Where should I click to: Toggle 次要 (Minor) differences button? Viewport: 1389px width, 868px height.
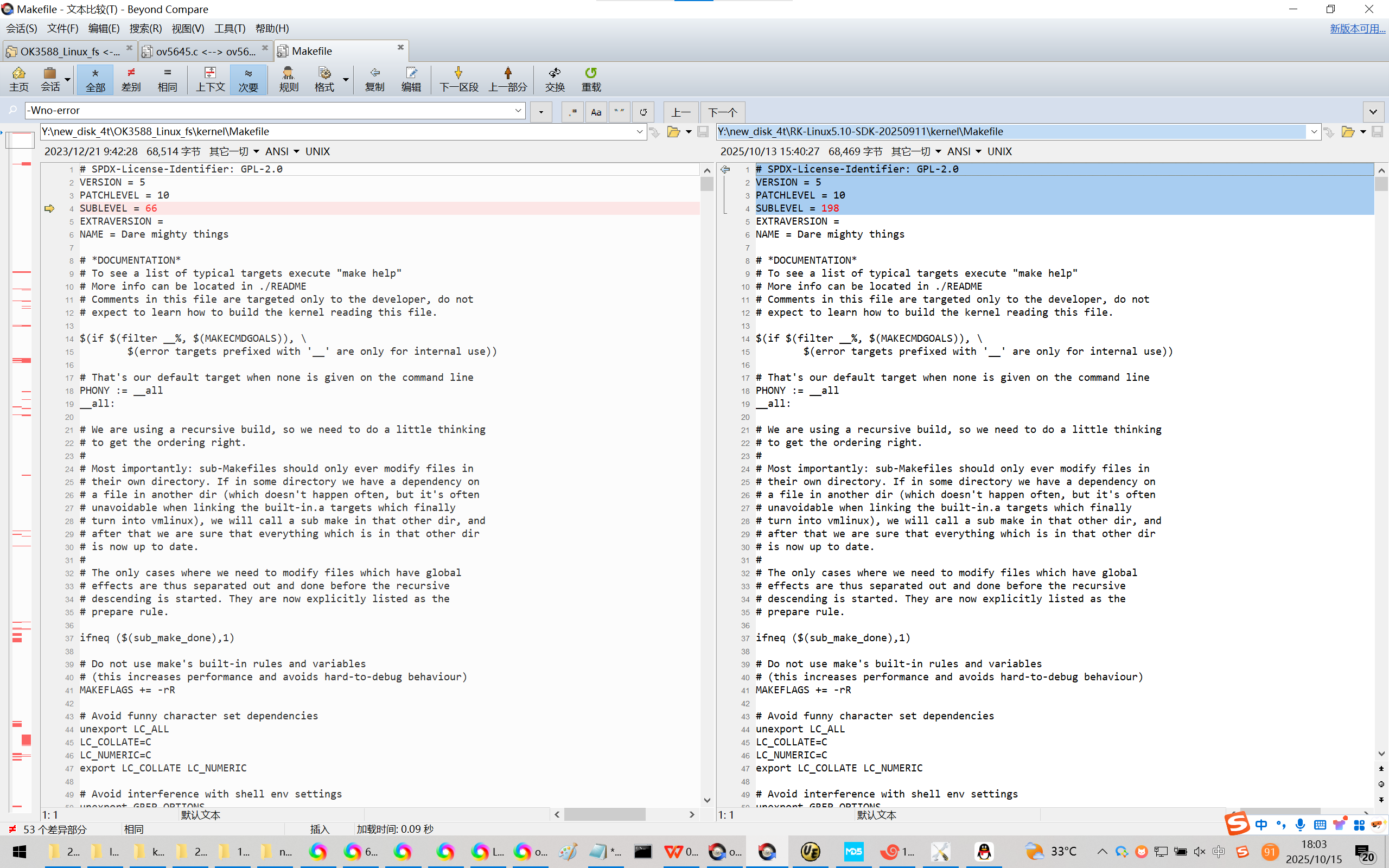coord(248,79)
